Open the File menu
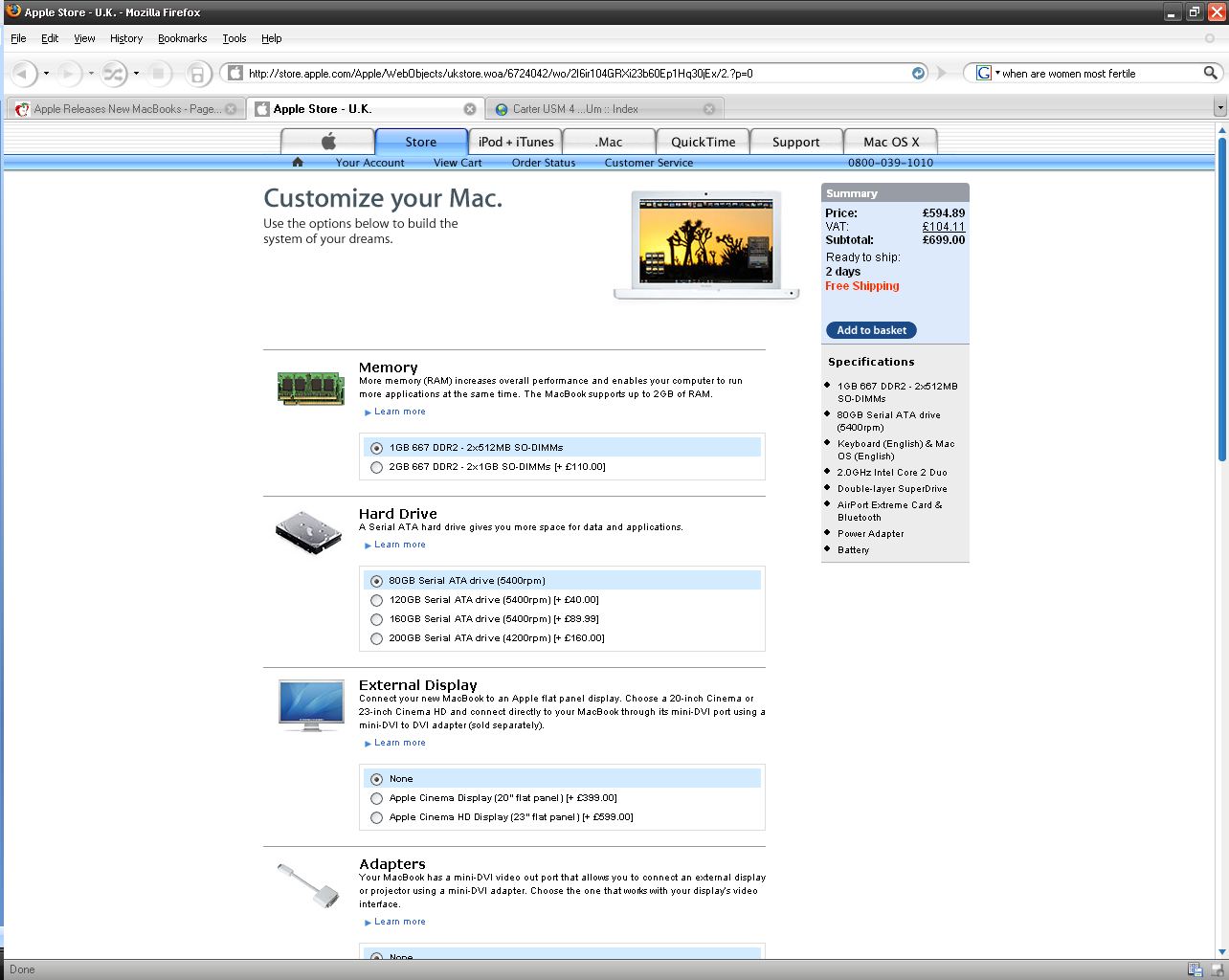The height and width of the screenshot is (980, 1229). 18,38
